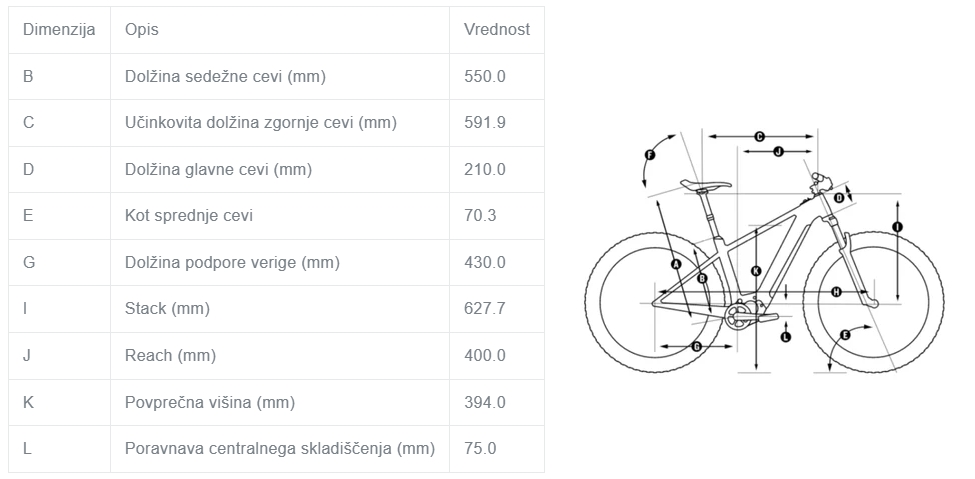The image size is (975, 479).
Task: Click the "Dolžina sedežne cevi (mm)" row
Action: click(226, 76)
